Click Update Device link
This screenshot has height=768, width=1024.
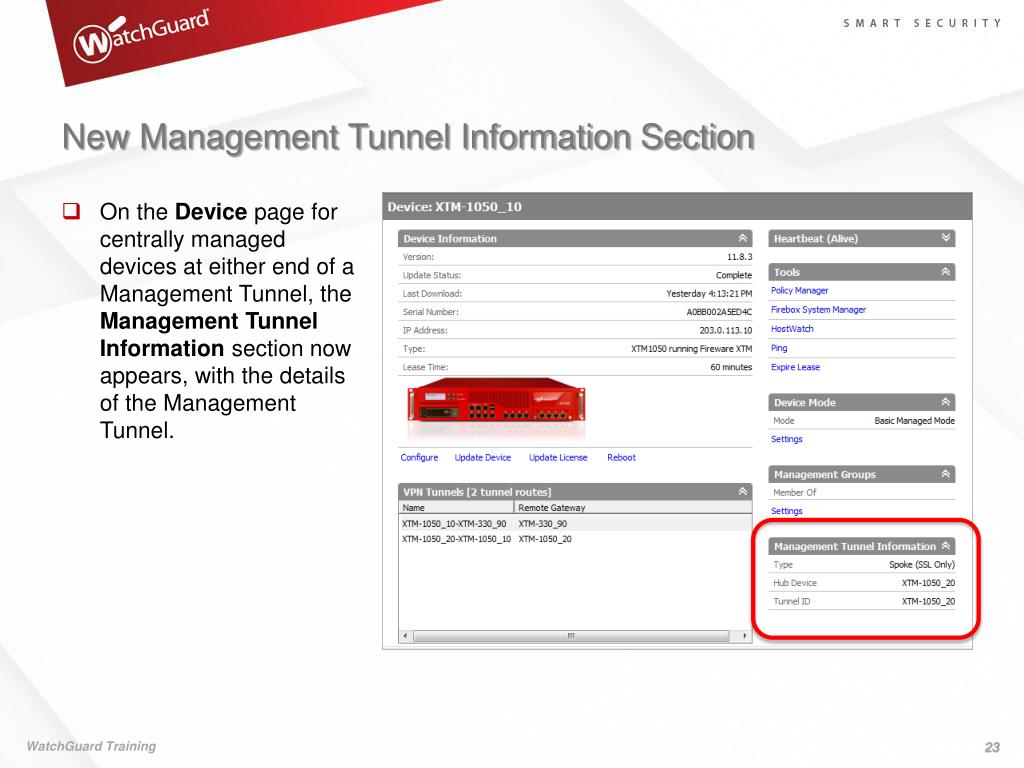pyautogui.click(x=483, y=458)
